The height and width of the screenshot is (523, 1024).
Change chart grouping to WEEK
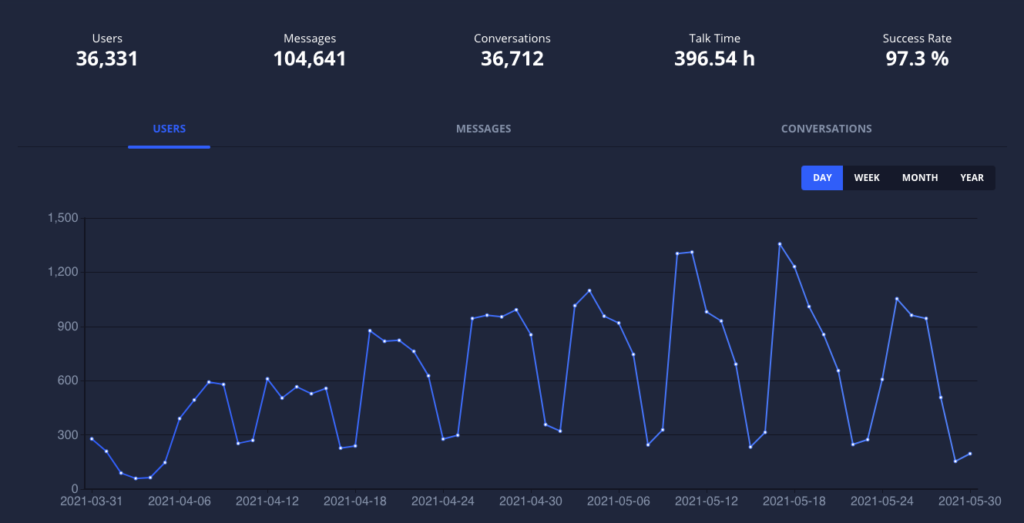click(867, 178)
